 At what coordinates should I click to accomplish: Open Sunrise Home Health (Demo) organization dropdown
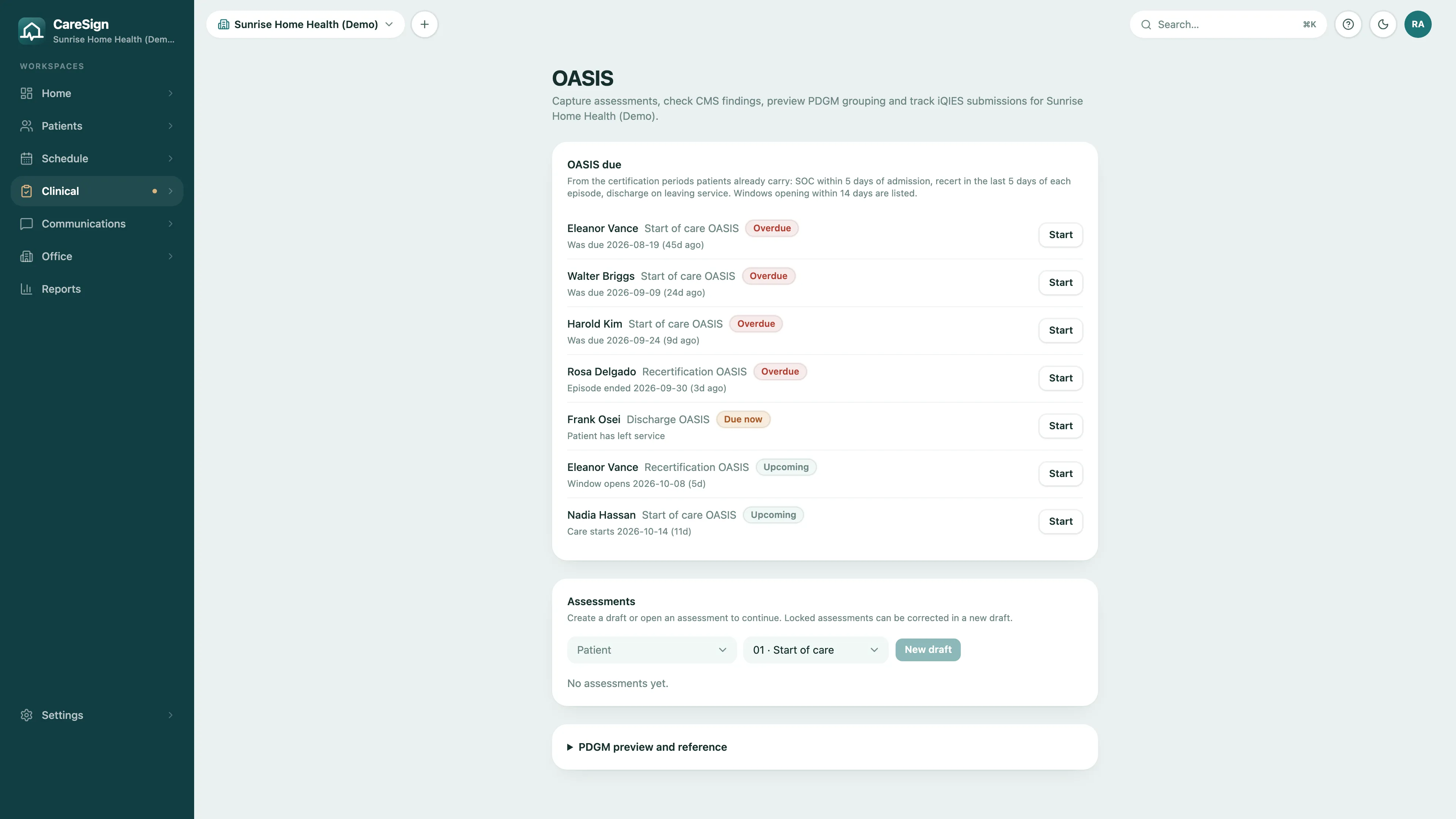click(305, 24)
